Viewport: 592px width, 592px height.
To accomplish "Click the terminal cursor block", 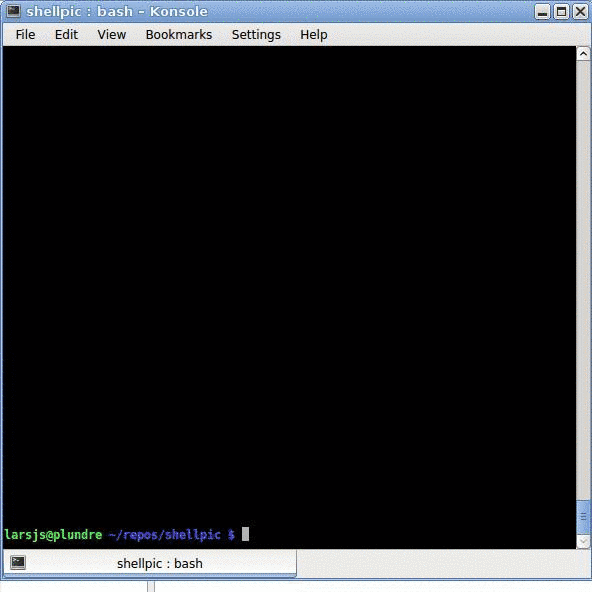I will [245, 534].
